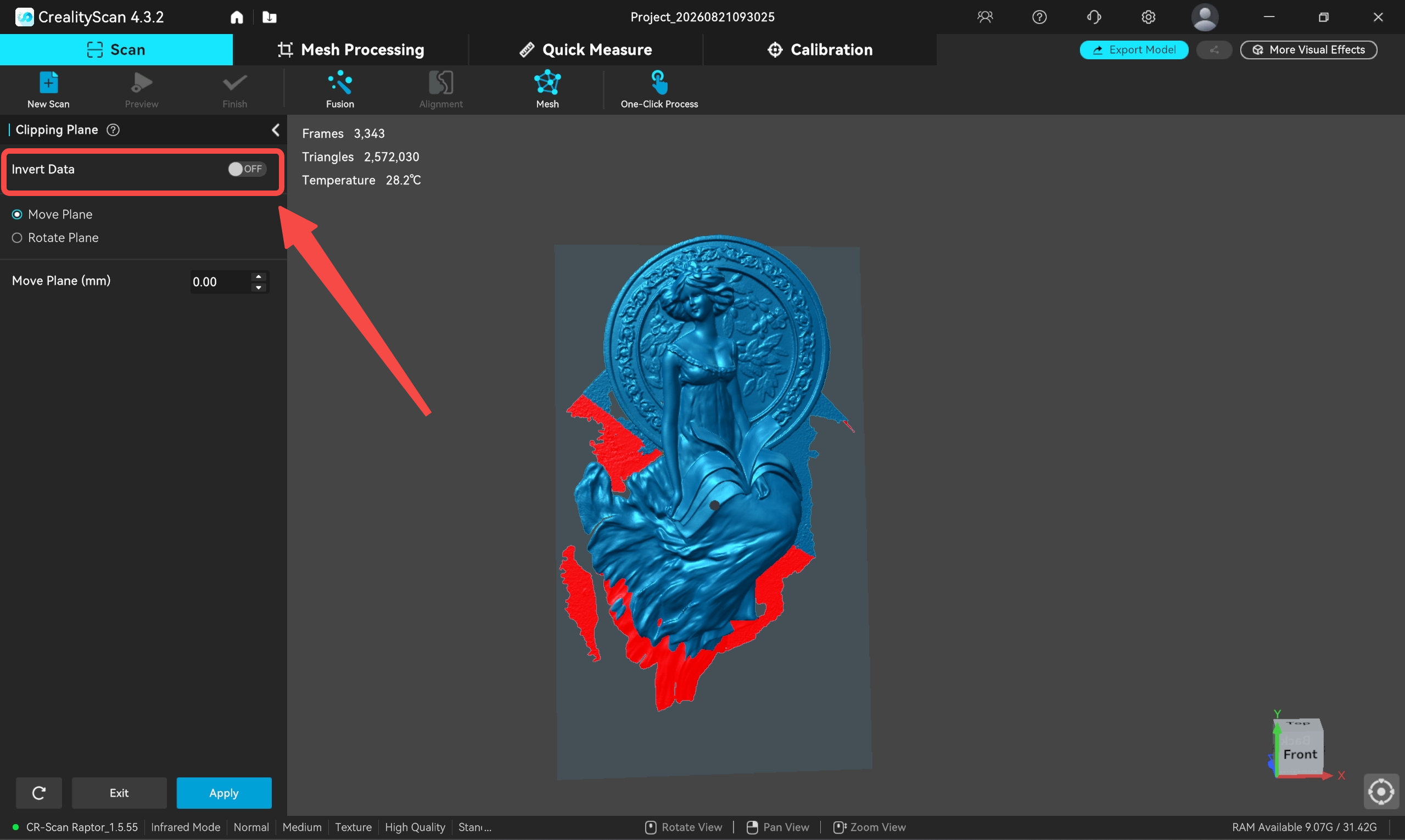Select the Rotate Plane radio option
Image resolution: width=1405 pixels, height=840 pixels.
17,238
